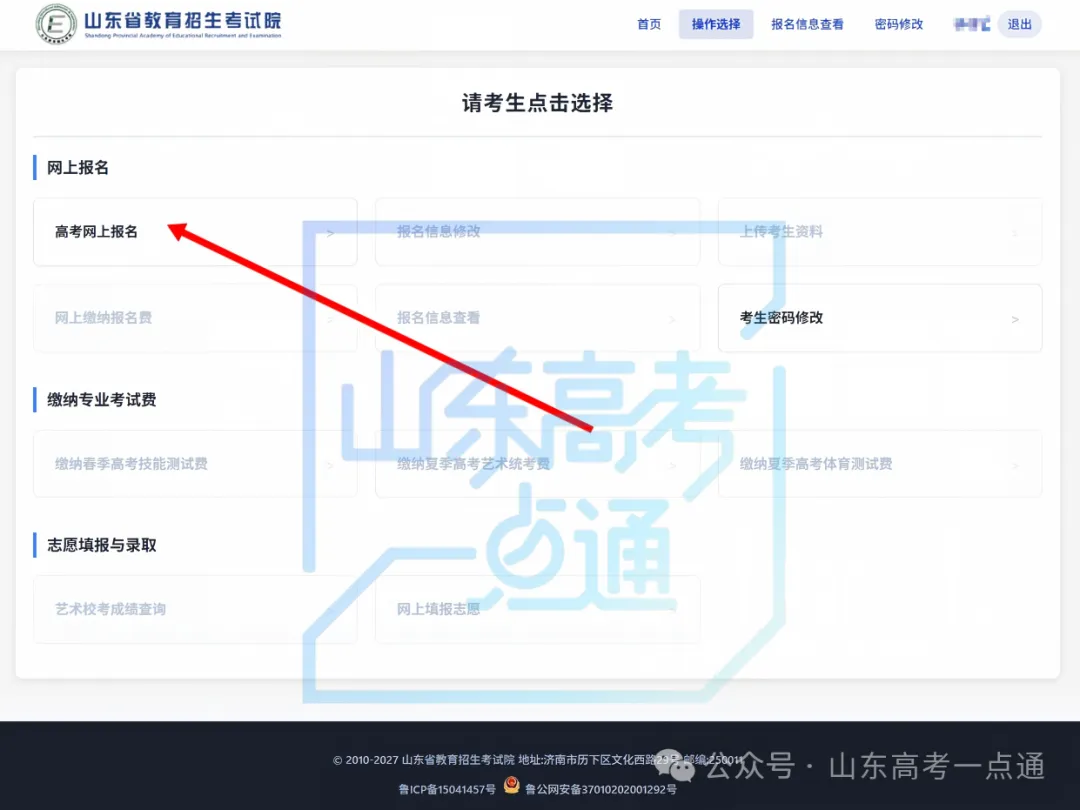The height and width of the screenshot is (810, 1080).
Task: Open the 缴纳夏季高考体育测试费 card
Action: click(880, 464)
